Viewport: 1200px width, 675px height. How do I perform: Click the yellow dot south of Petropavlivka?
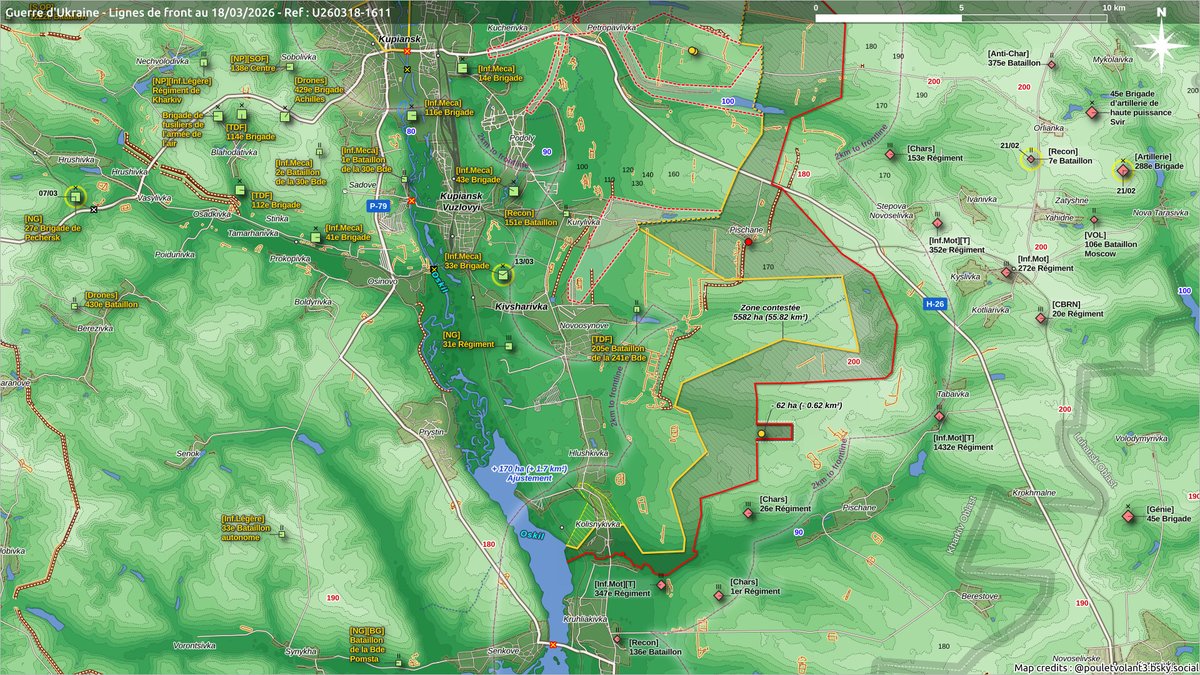[x=692, y=50]
